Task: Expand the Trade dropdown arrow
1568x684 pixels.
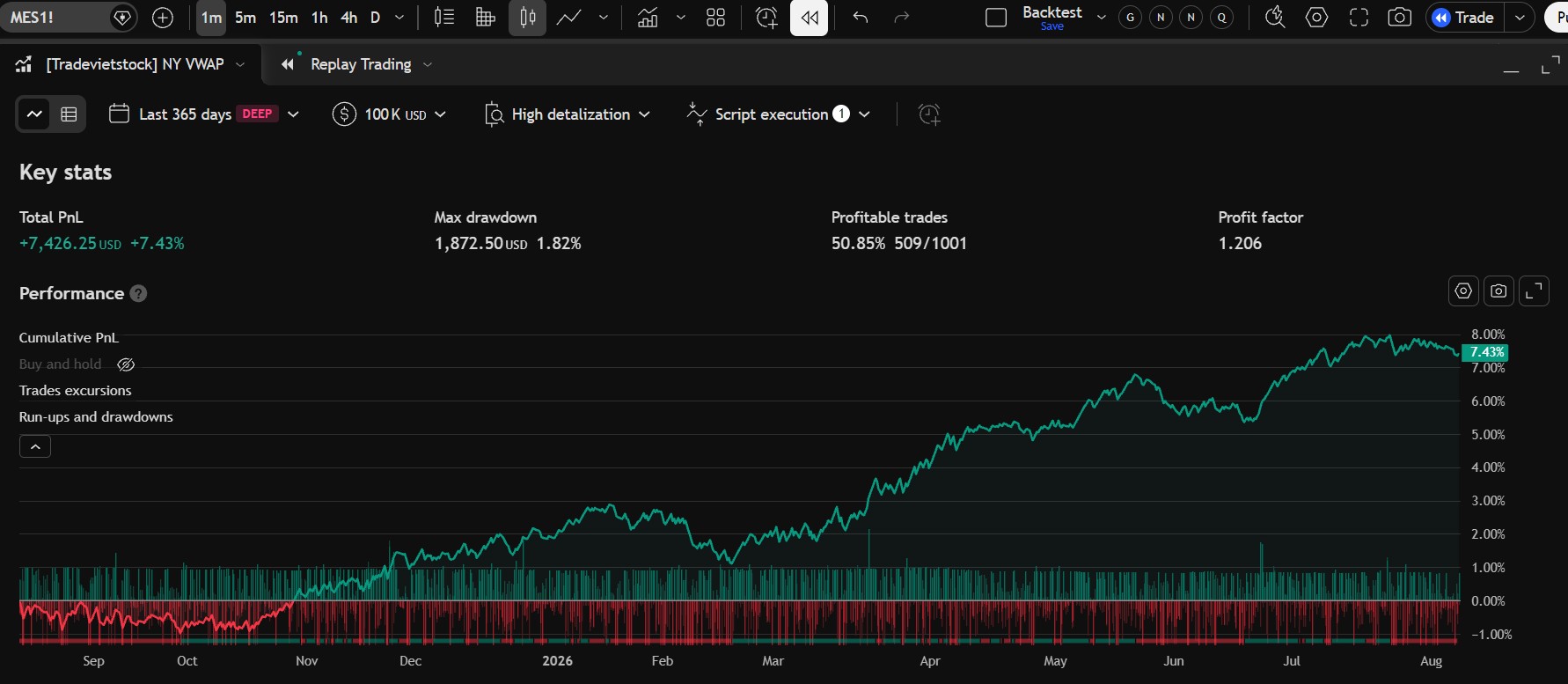Action: (x=1520, y=18)
